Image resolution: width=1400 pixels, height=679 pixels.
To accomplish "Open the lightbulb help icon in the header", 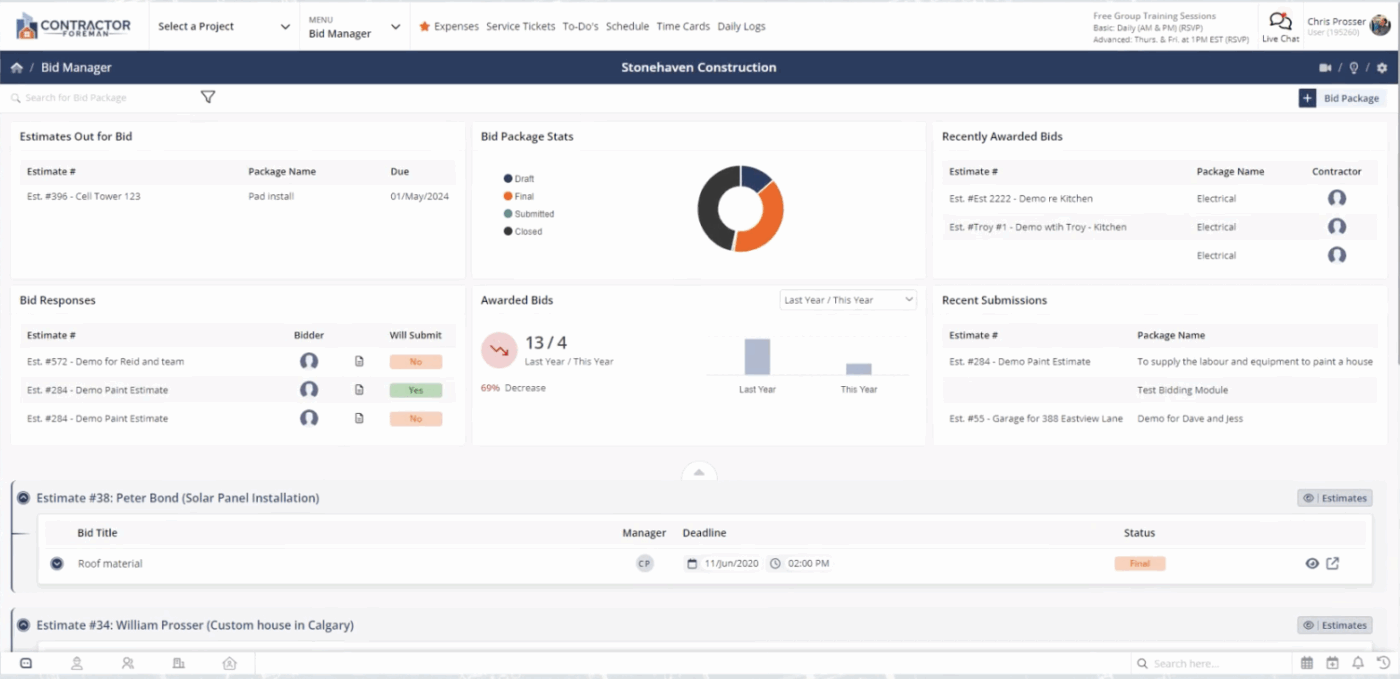I will tap(1353, 67).
